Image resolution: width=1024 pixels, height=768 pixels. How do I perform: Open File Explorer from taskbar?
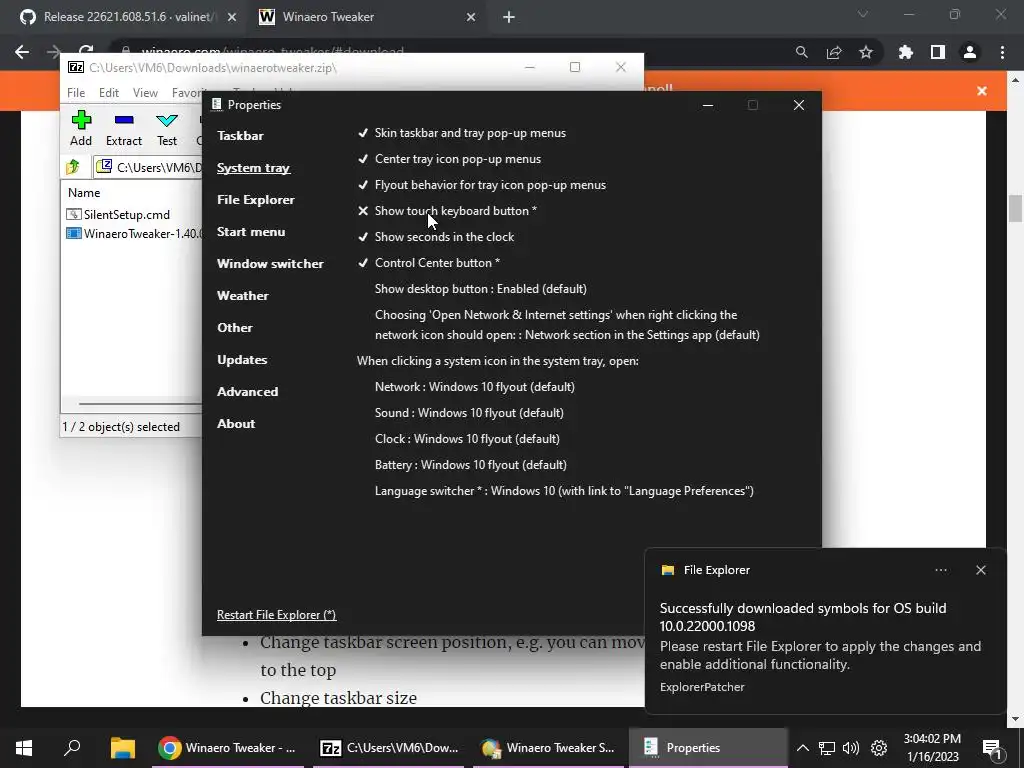[123, 748]
